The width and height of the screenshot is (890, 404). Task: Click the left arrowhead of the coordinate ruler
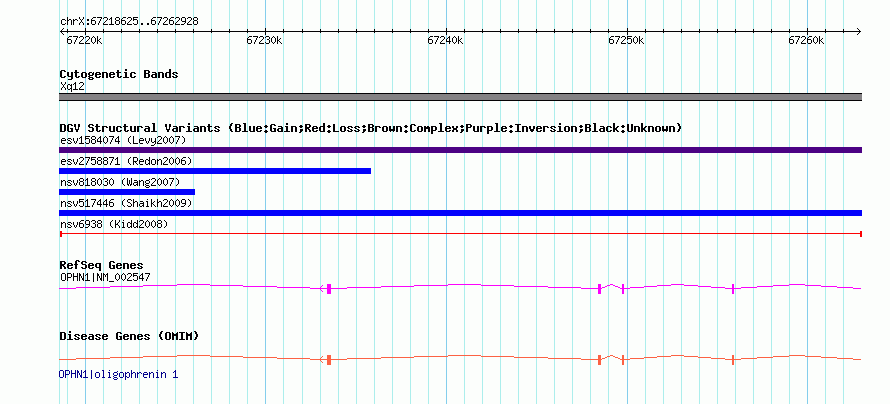pos(62,31)
